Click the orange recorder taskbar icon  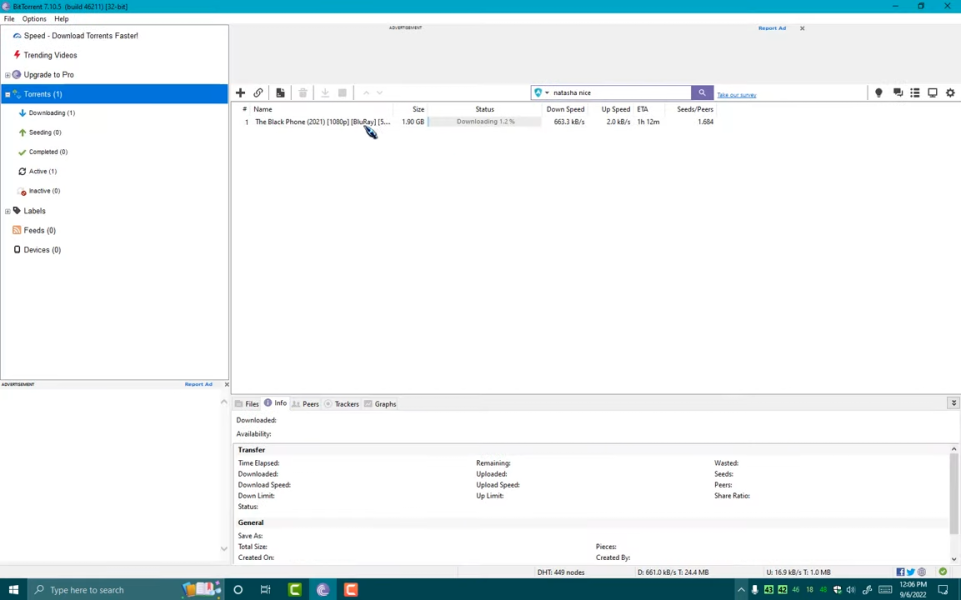point(351,590)
